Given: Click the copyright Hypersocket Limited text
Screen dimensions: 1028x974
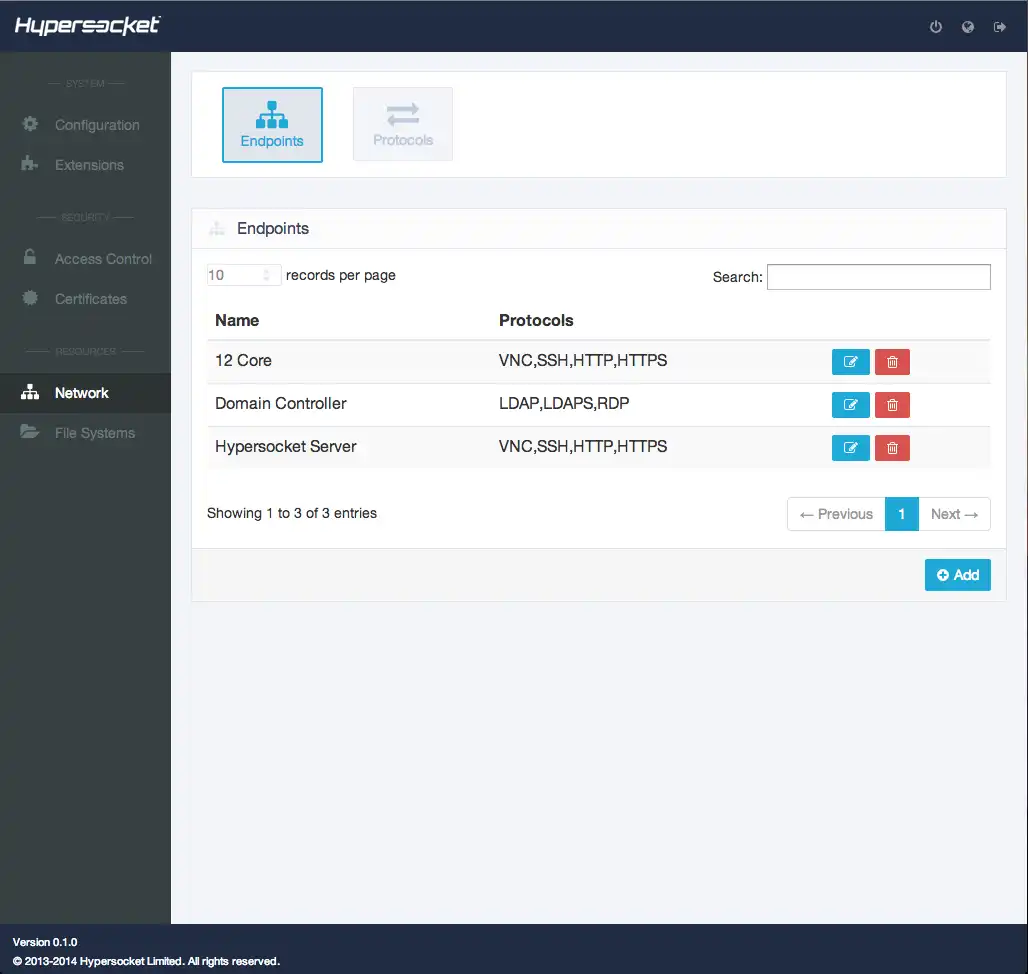Looking at the screenshot, I should [x=146, y=961].
